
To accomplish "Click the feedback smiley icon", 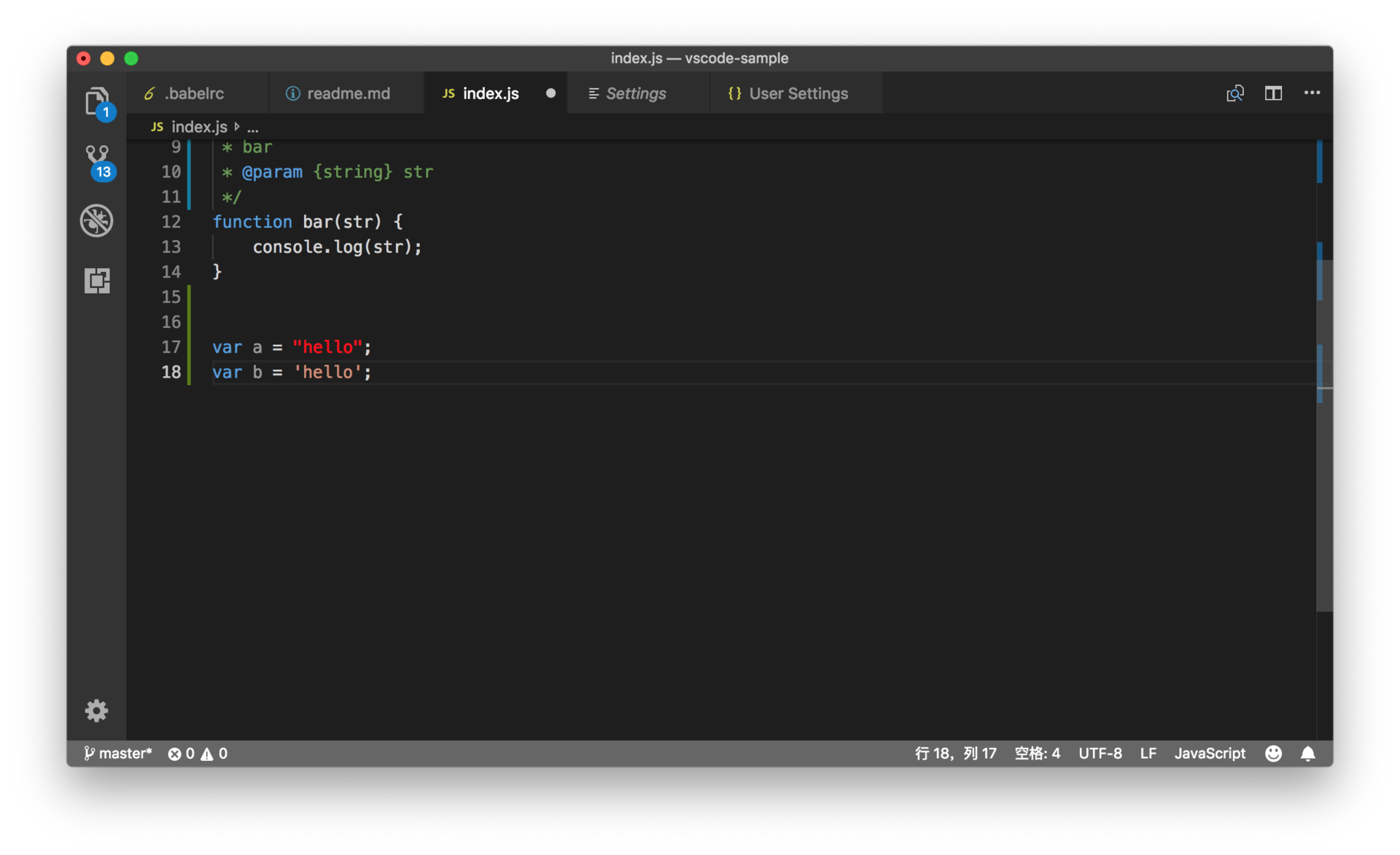I will 1273,753.
